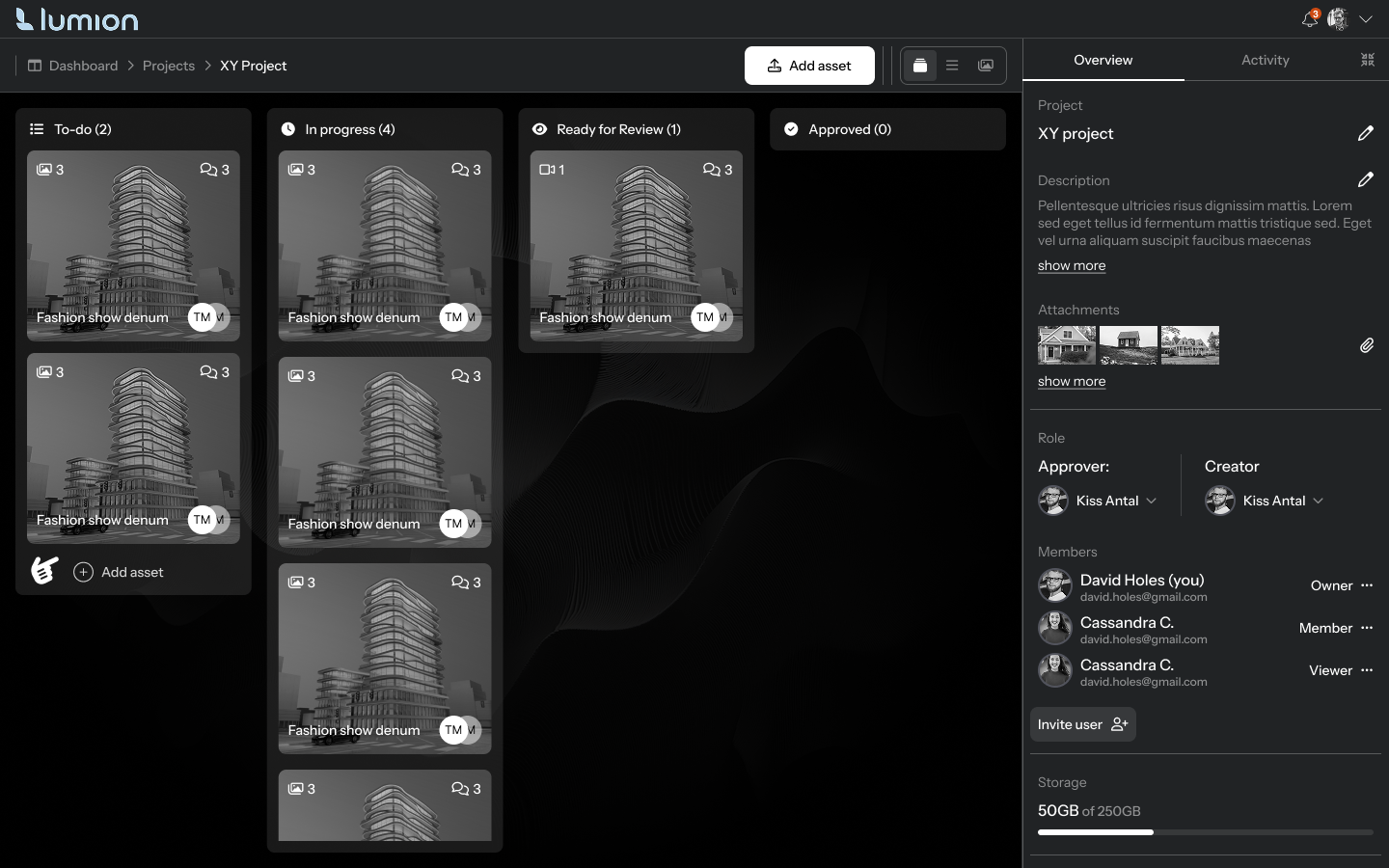Click TM avatar on Ready for Review card
Viewport: 1389px width, 868px height.
(705, 317)
